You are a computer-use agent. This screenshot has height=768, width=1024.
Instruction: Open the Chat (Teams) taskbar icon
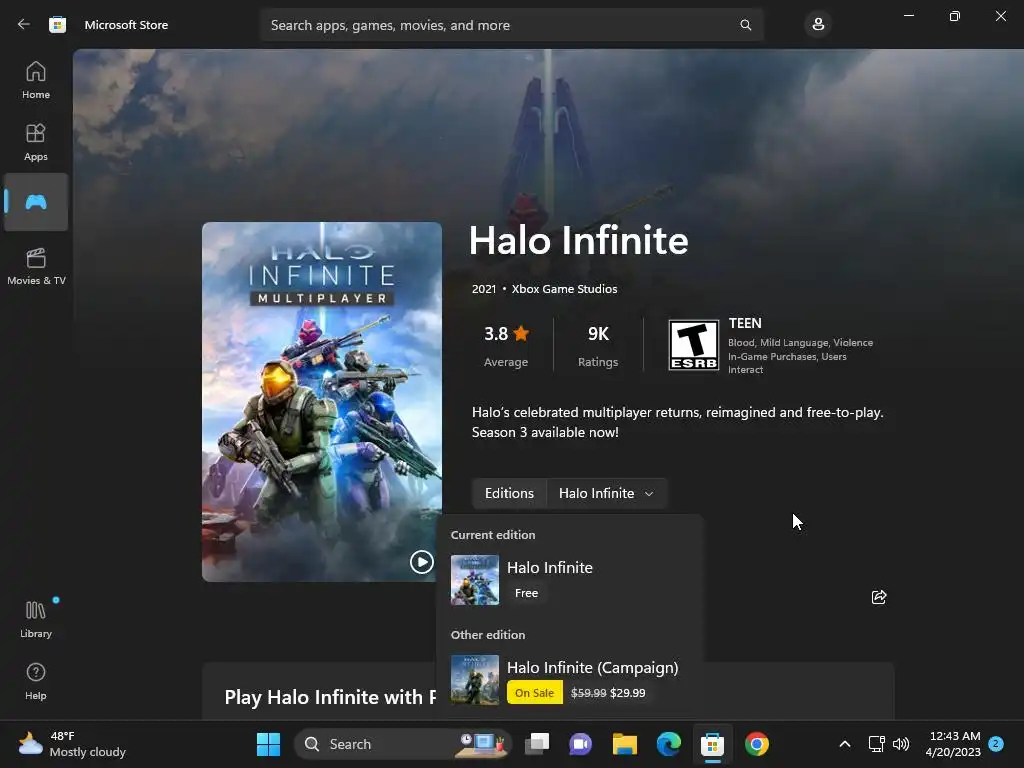[581, 744]
